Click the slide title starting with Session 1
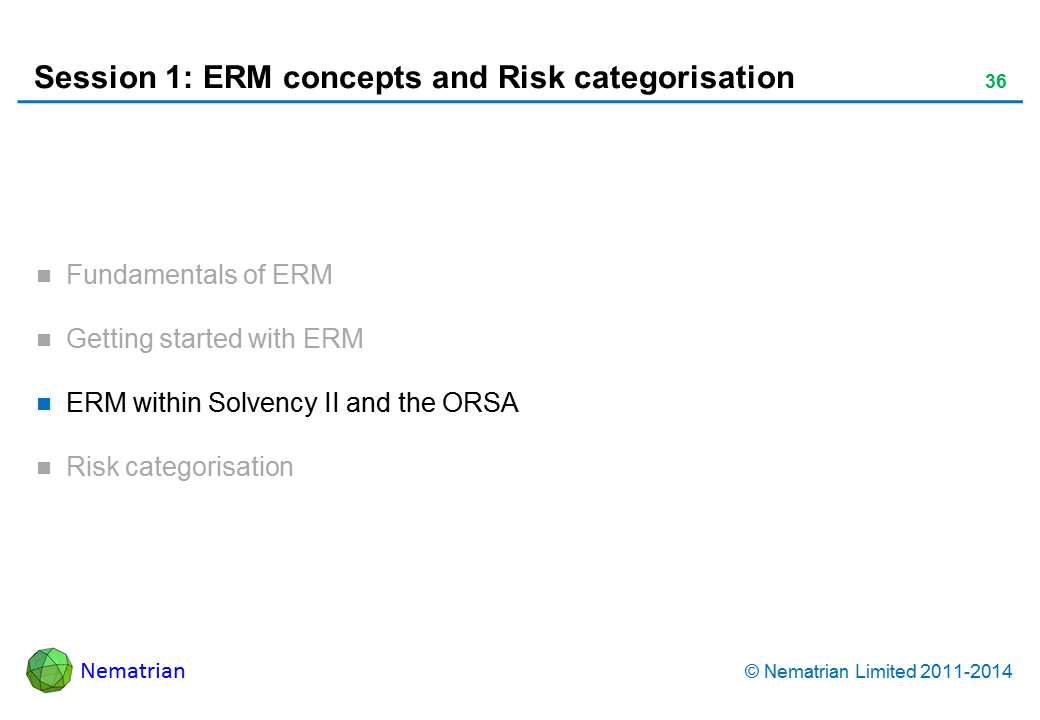The height and width of the screenshot is (720, 1040). (x=414, y=77)
